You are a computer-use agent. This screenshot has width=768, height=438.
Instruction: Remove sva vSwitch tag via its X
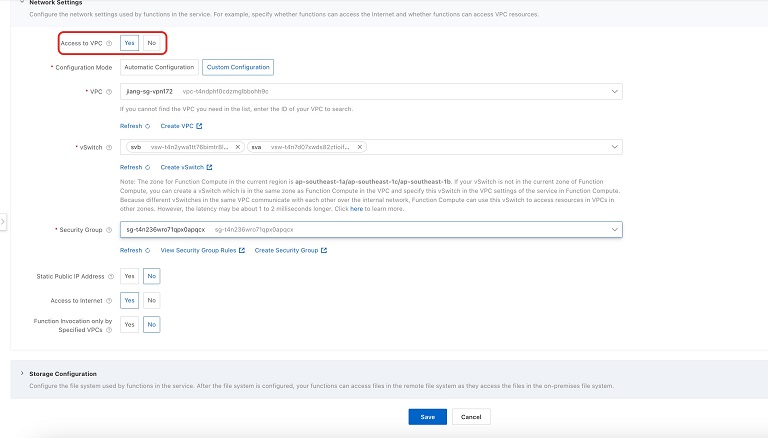(x=360, y=147)
